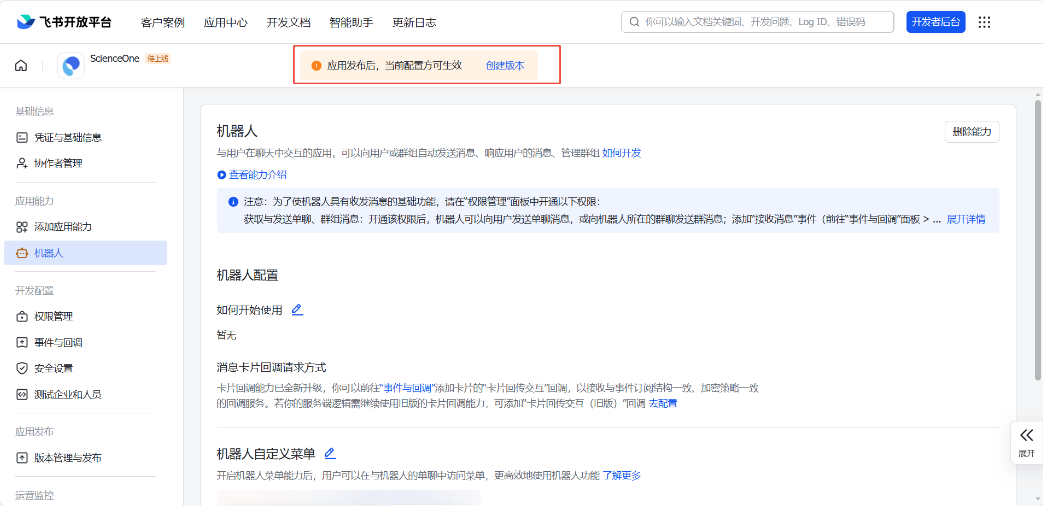The height and width of the screenshot is (510, 1045).
Task: Go to home via house icon
Action: [x=21, y=65]
